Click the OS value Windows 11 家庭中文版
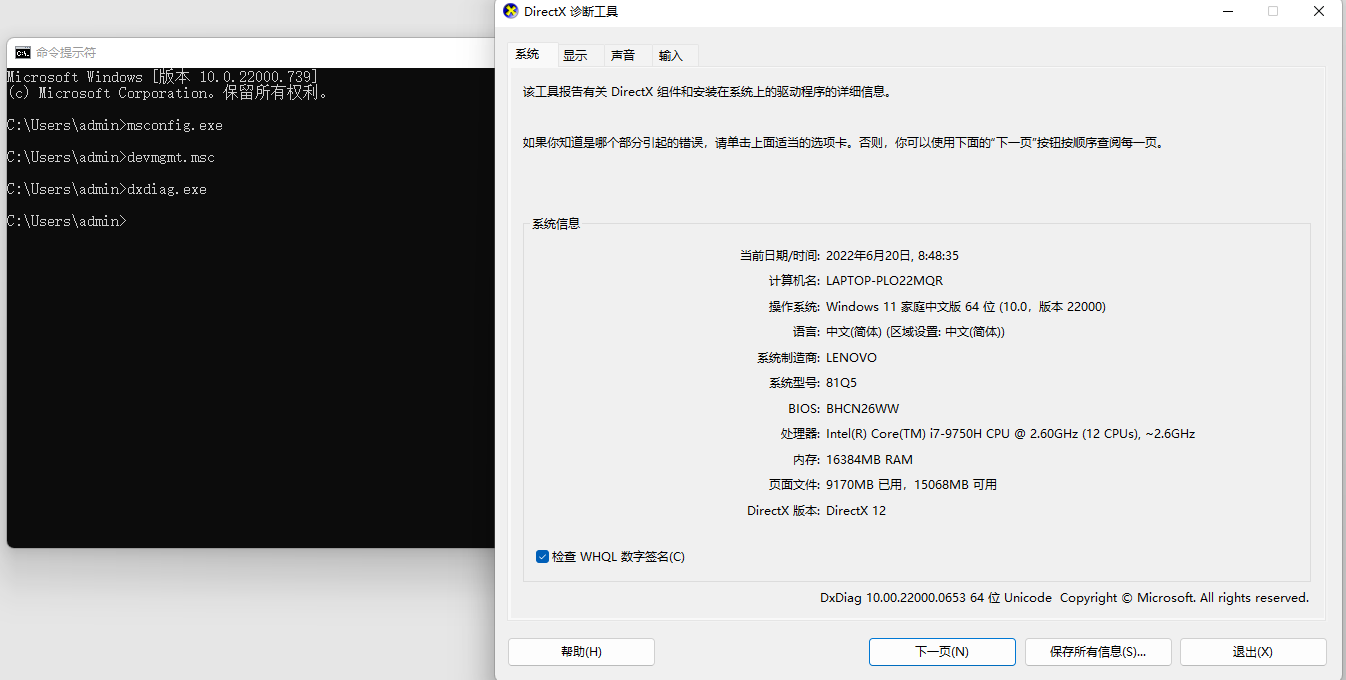 (x=966, y=307)
